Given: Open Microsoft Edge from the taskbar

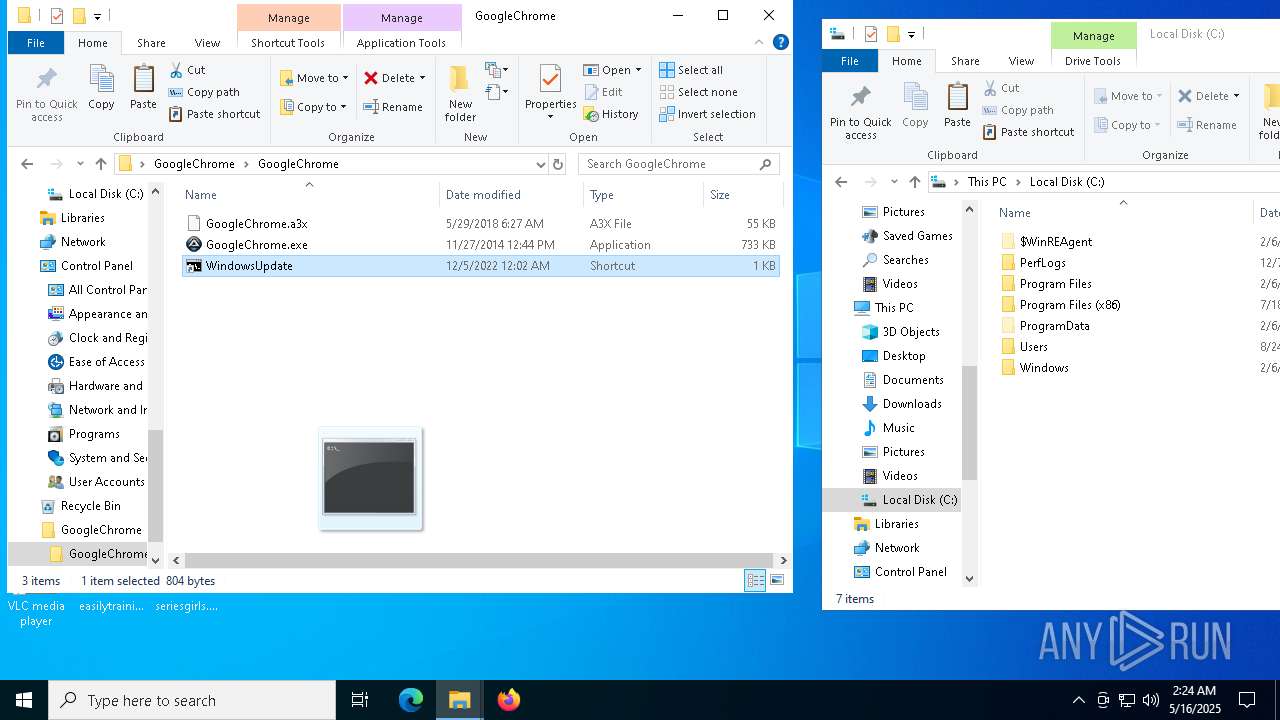Looking at the screenshot, I should pos(411,700).
